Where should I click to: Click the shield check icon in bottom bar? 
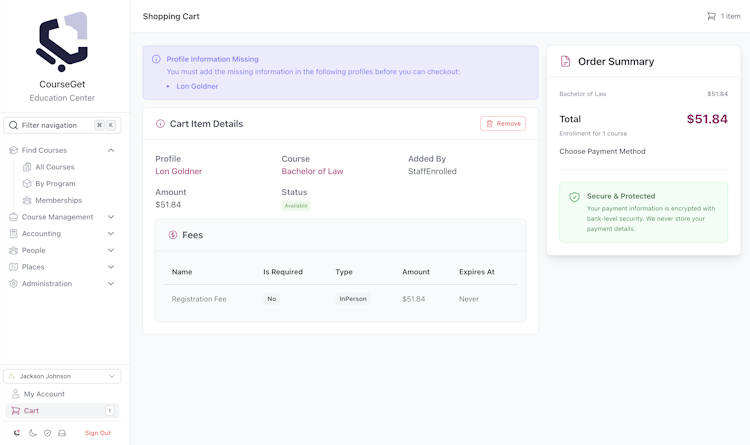47,433
